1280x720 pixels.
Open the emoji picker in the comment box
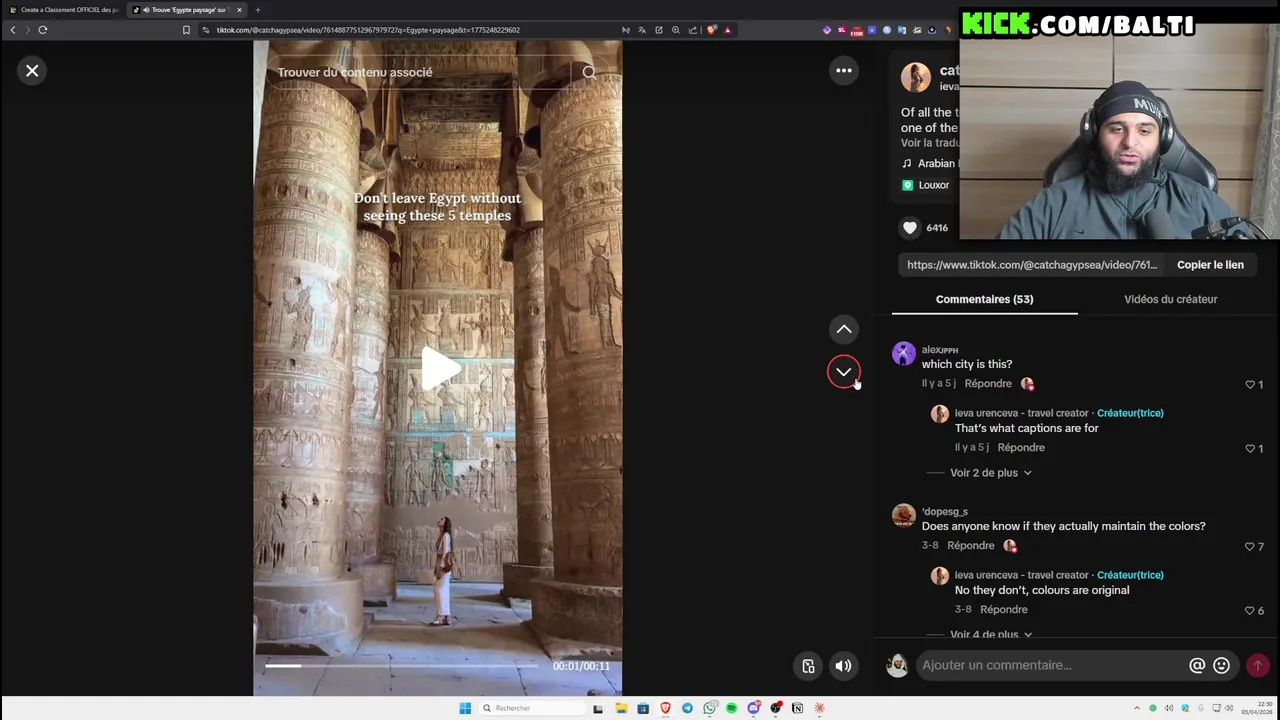point(1221,665)
